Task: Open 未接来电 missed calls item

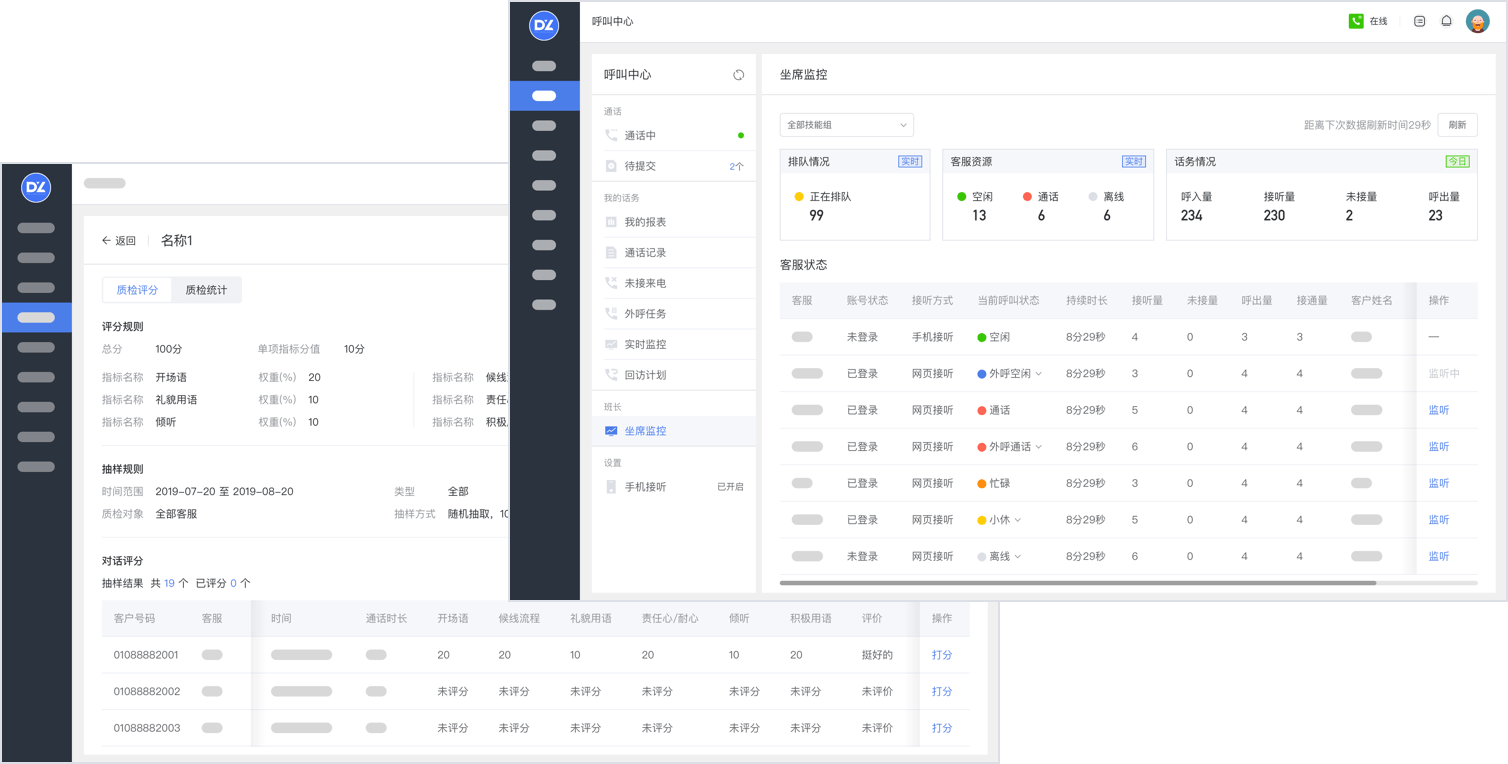Action: coord(645,283)
